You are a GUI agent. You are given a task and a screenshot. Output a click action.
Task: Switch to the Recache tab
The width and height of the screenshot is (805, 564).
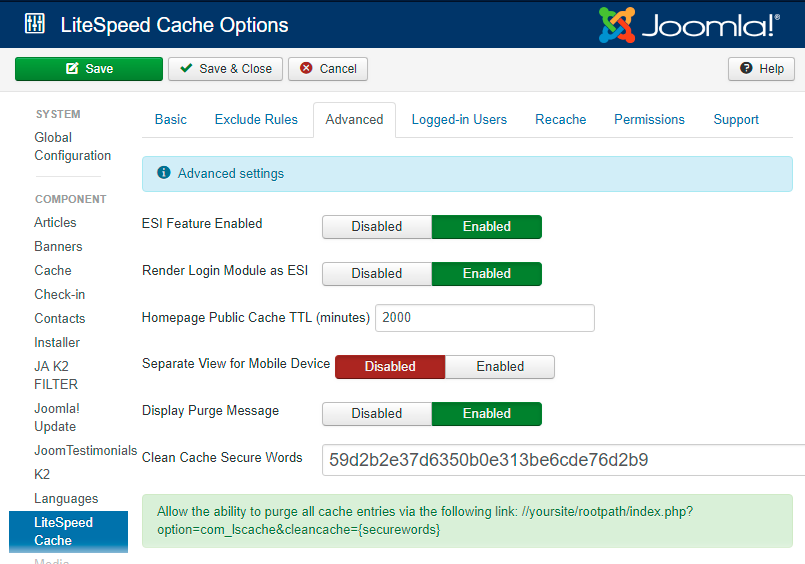(561, 120)
